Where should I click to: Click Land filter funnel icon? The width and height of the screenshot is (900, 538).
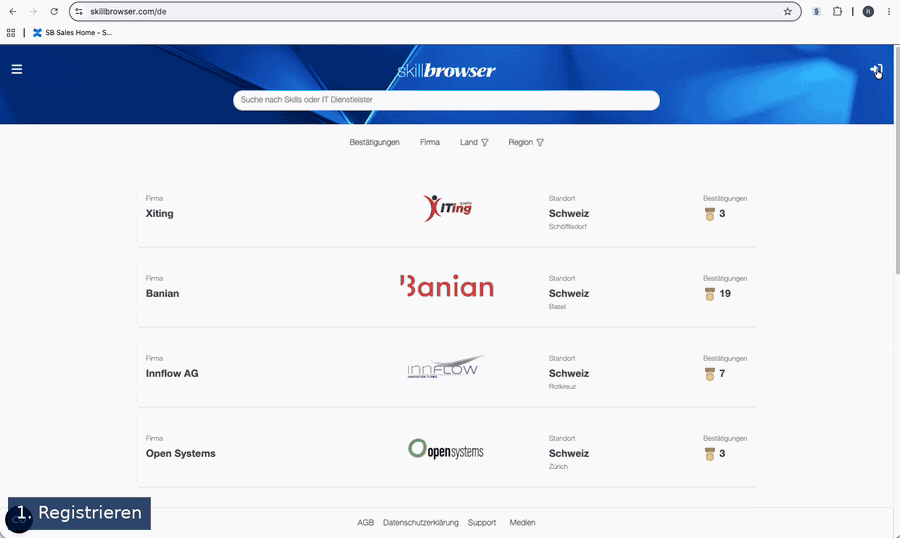coord(484,142)
